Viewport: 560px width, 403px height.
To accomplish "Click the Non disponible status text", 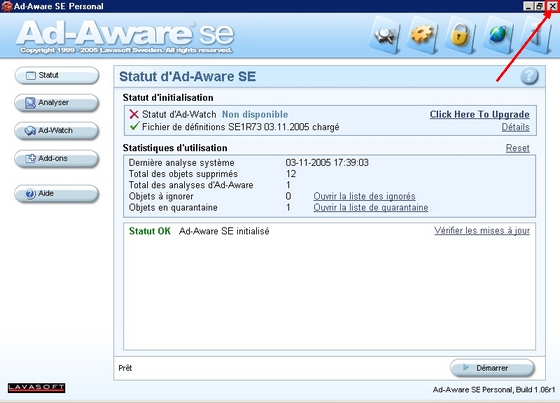I will (255, 114).
